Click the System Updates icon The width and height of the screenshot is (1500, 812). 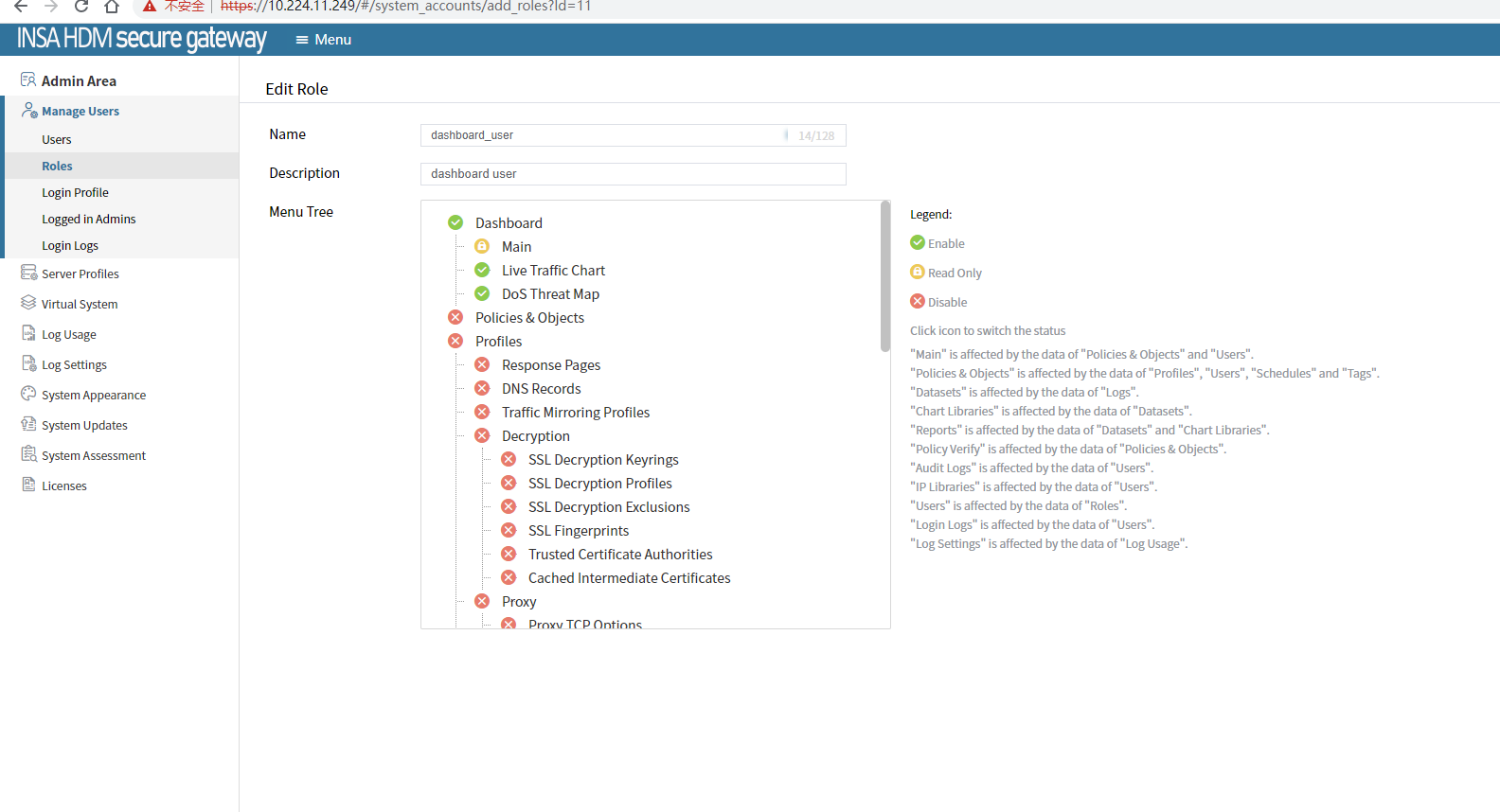coord(28,424)
